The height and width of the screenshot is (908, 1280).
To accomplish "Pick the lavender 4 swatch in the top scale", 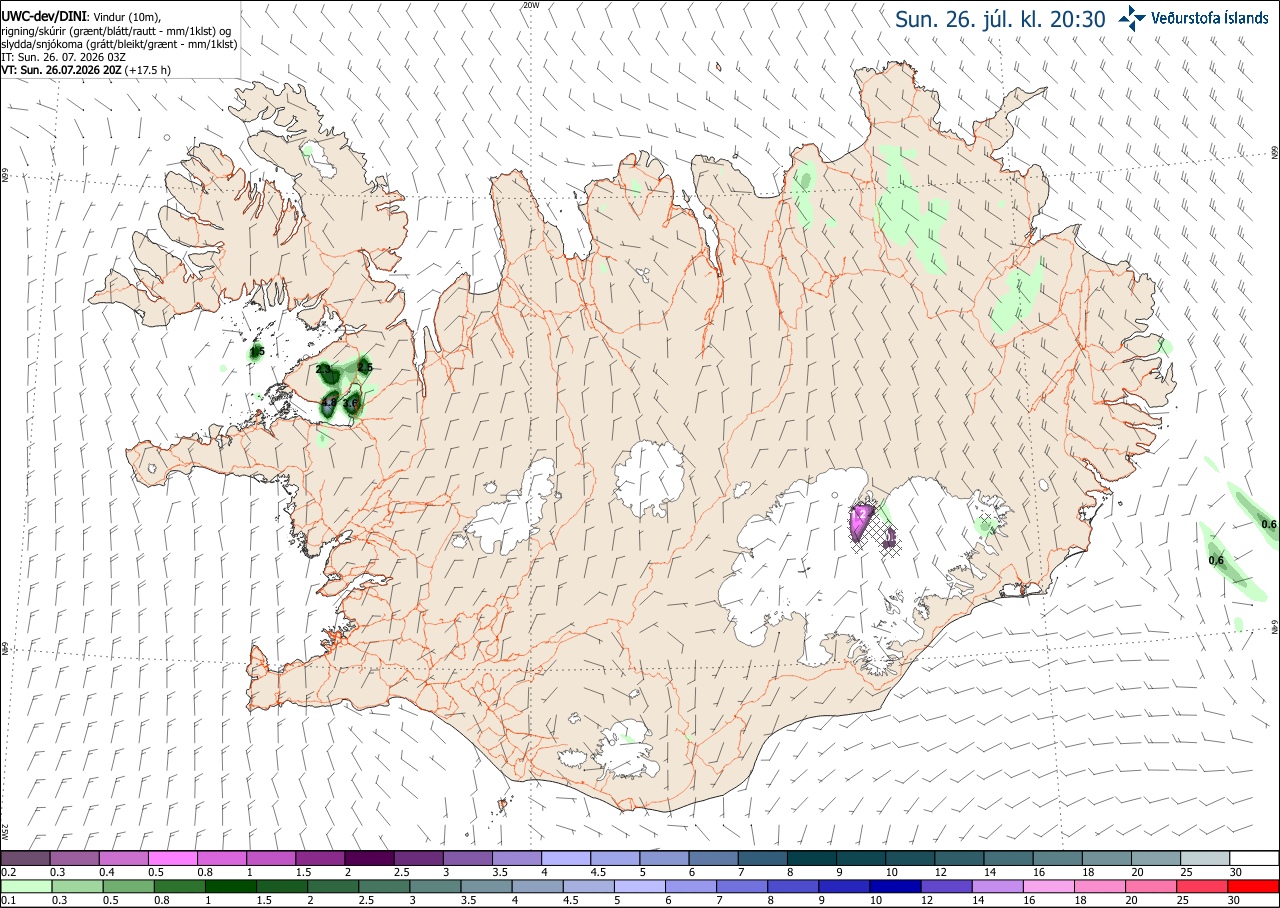I will pyautogui.click(x=566, y=858).
